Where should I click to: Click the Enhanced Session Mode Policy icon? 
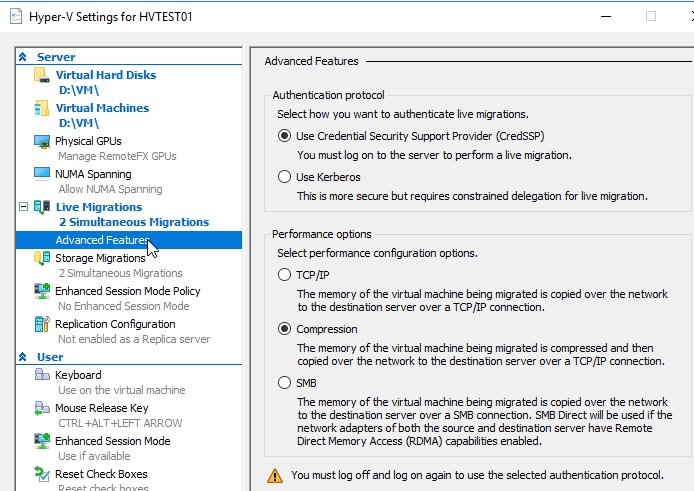coord(41,291)
